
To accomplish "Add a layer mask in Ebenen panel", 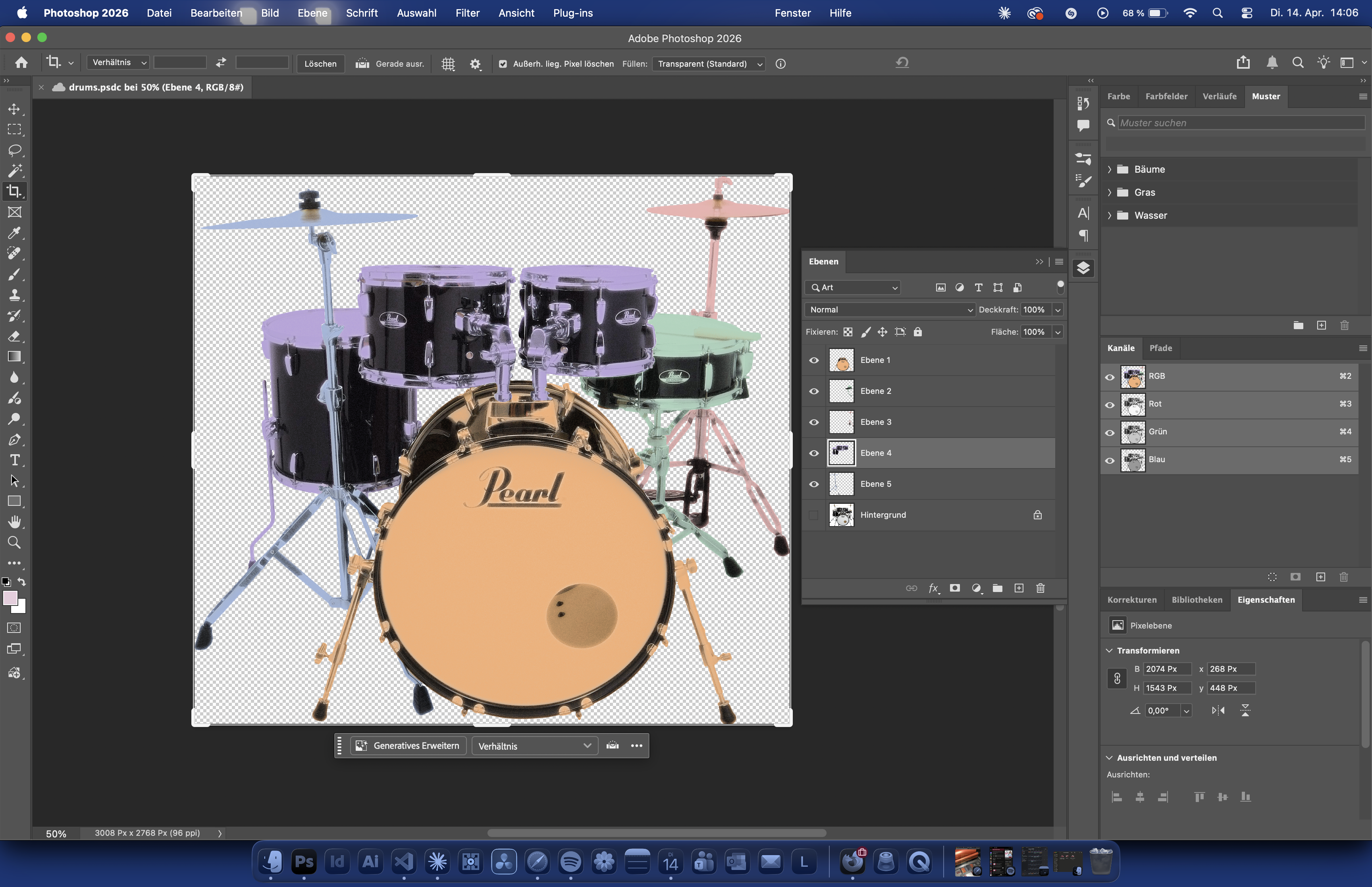I will point(955,588).
